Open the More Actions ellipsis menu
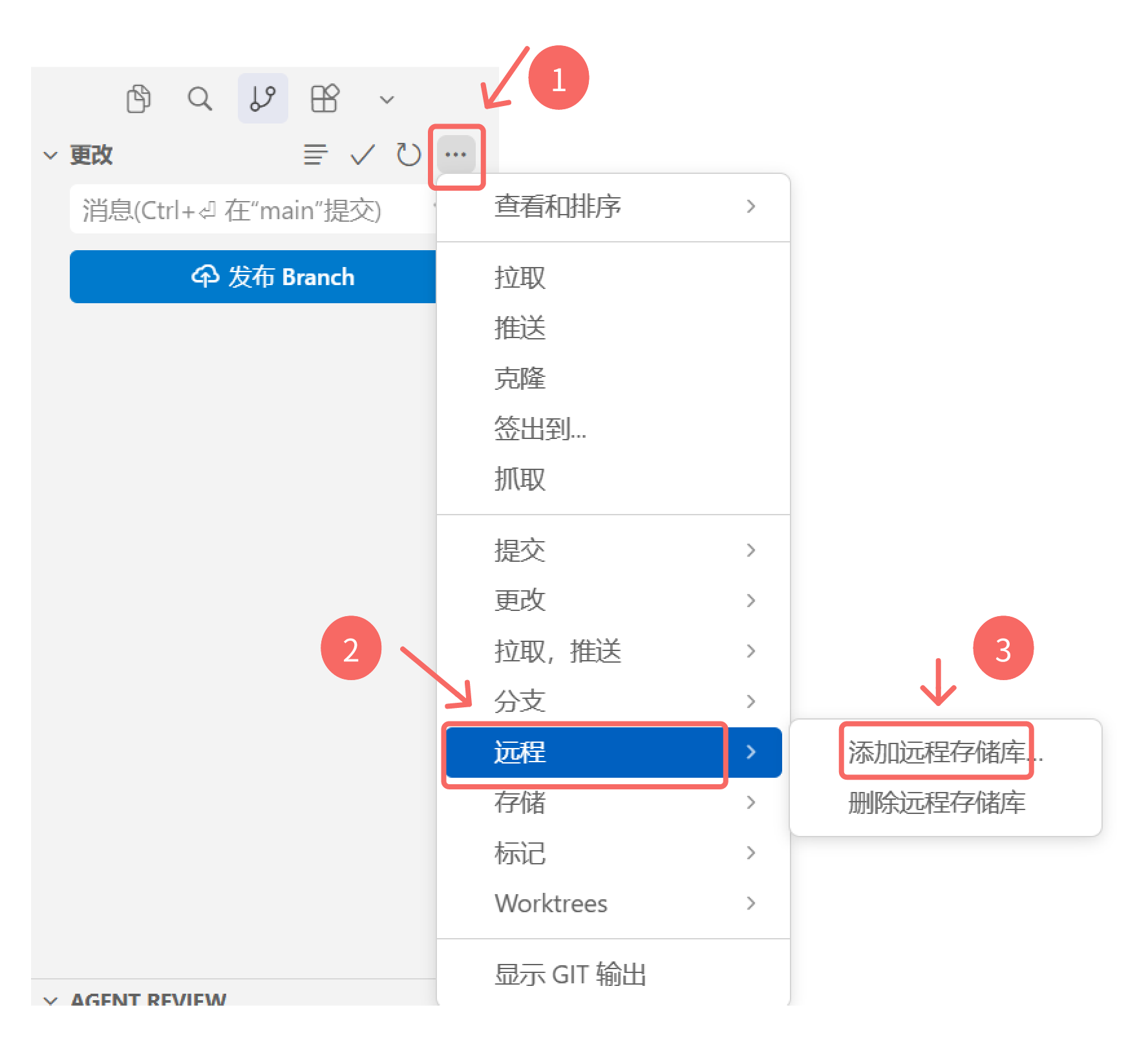1148x1037 pixels. tap(456, 155)
